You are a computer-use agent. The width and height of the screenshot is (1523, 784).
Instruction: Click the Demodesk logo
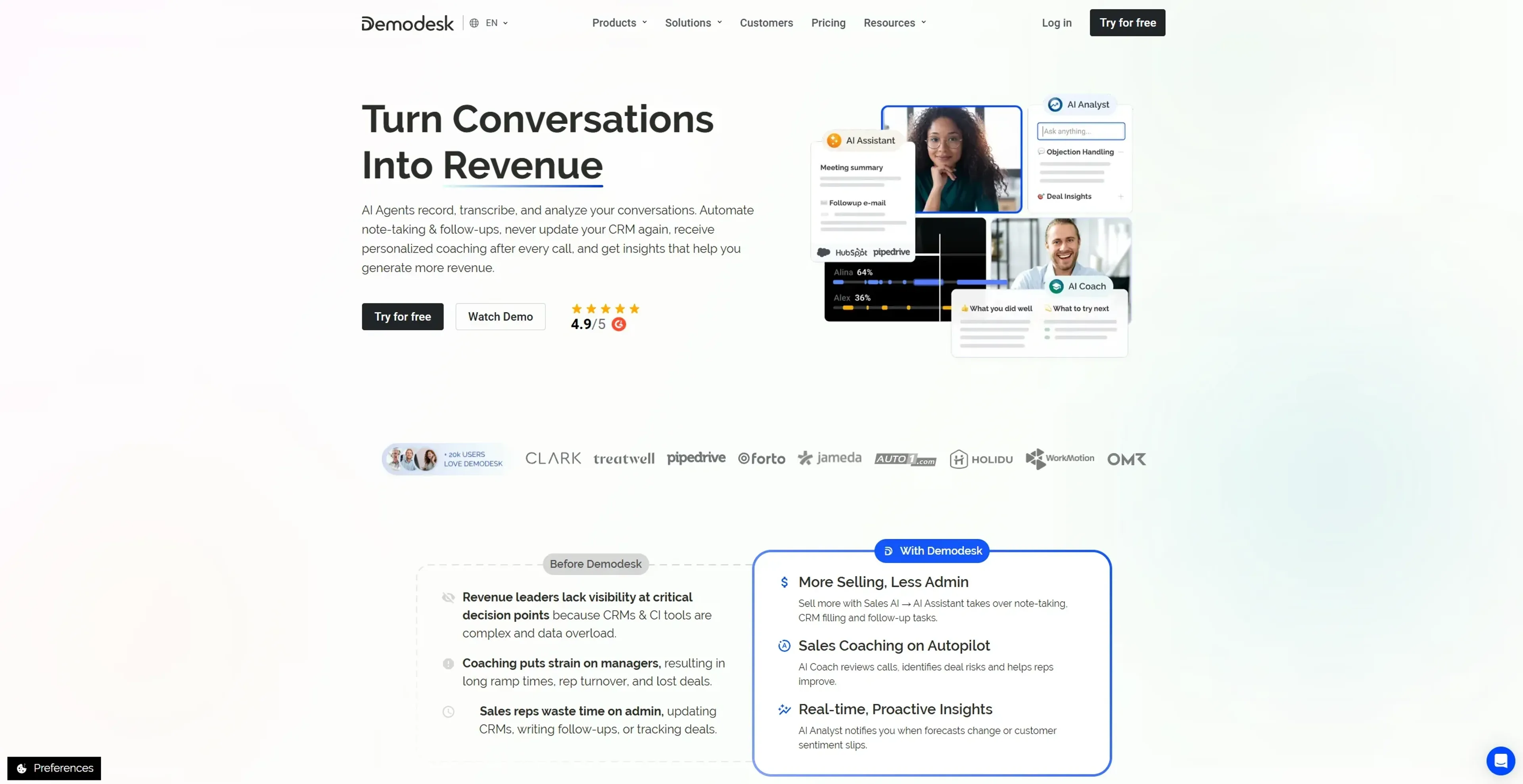[407, 23]
